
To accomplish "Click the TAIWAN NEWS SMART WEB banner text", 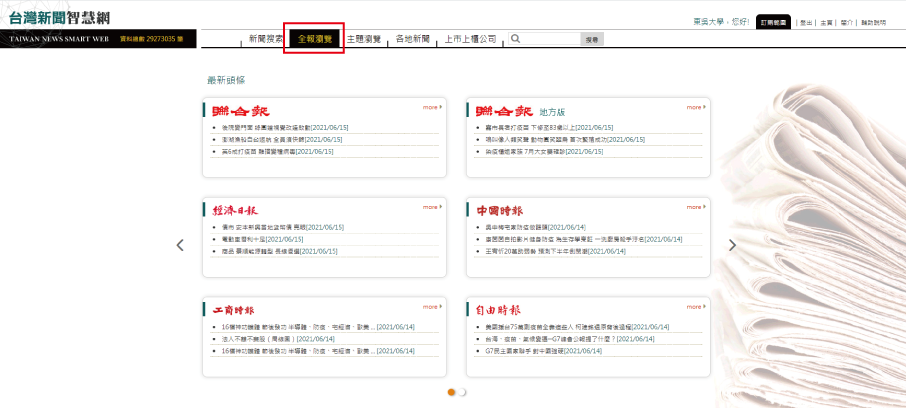I will click(59, 39).
